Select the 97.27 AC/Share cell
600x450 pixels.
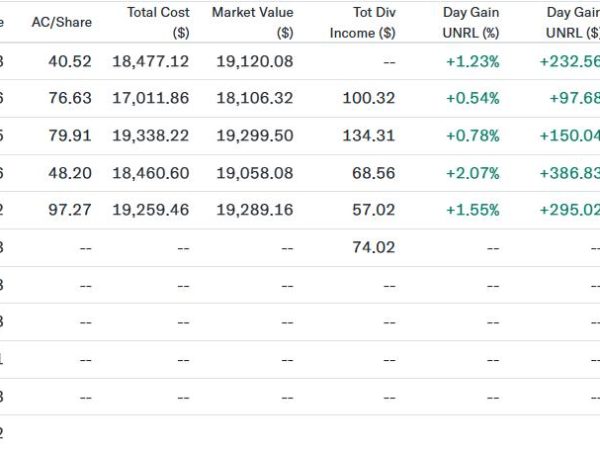[x=70, y=210]
